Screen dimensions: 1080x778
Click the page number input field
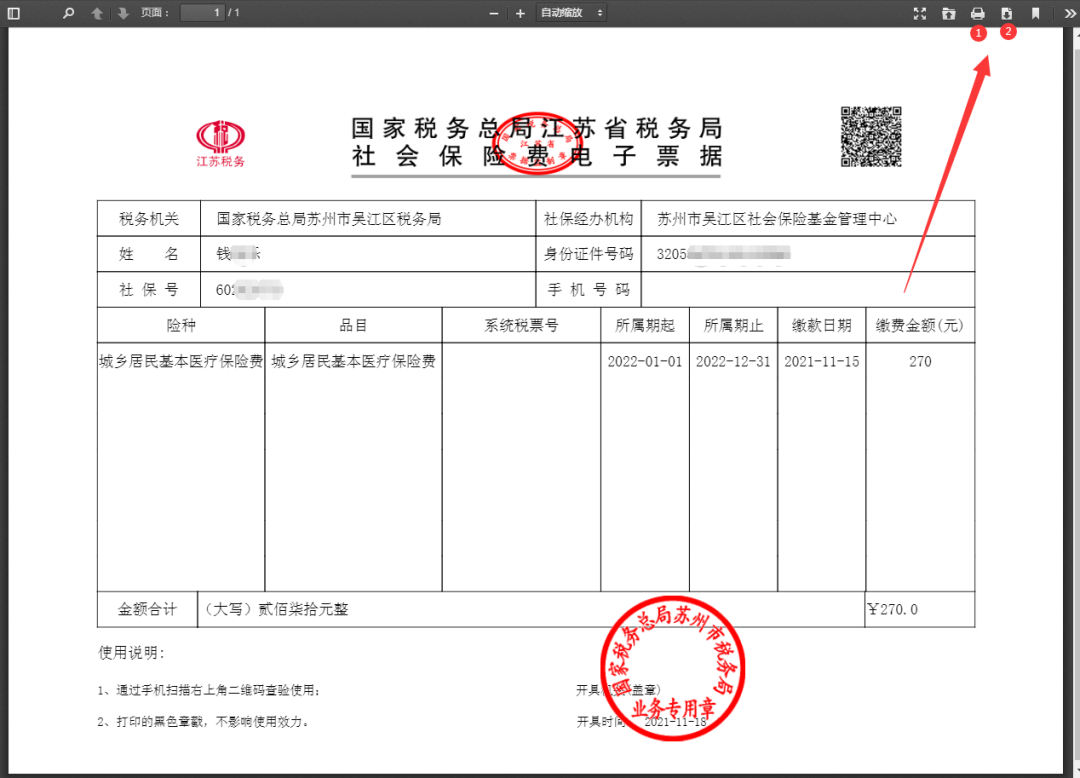coord(202,12)
